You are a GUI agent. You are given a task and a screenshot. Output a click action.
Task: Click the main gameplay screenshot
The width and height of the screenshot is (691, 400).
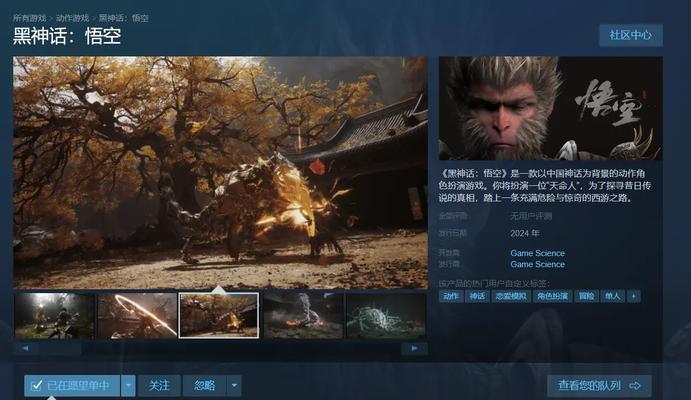220,172
